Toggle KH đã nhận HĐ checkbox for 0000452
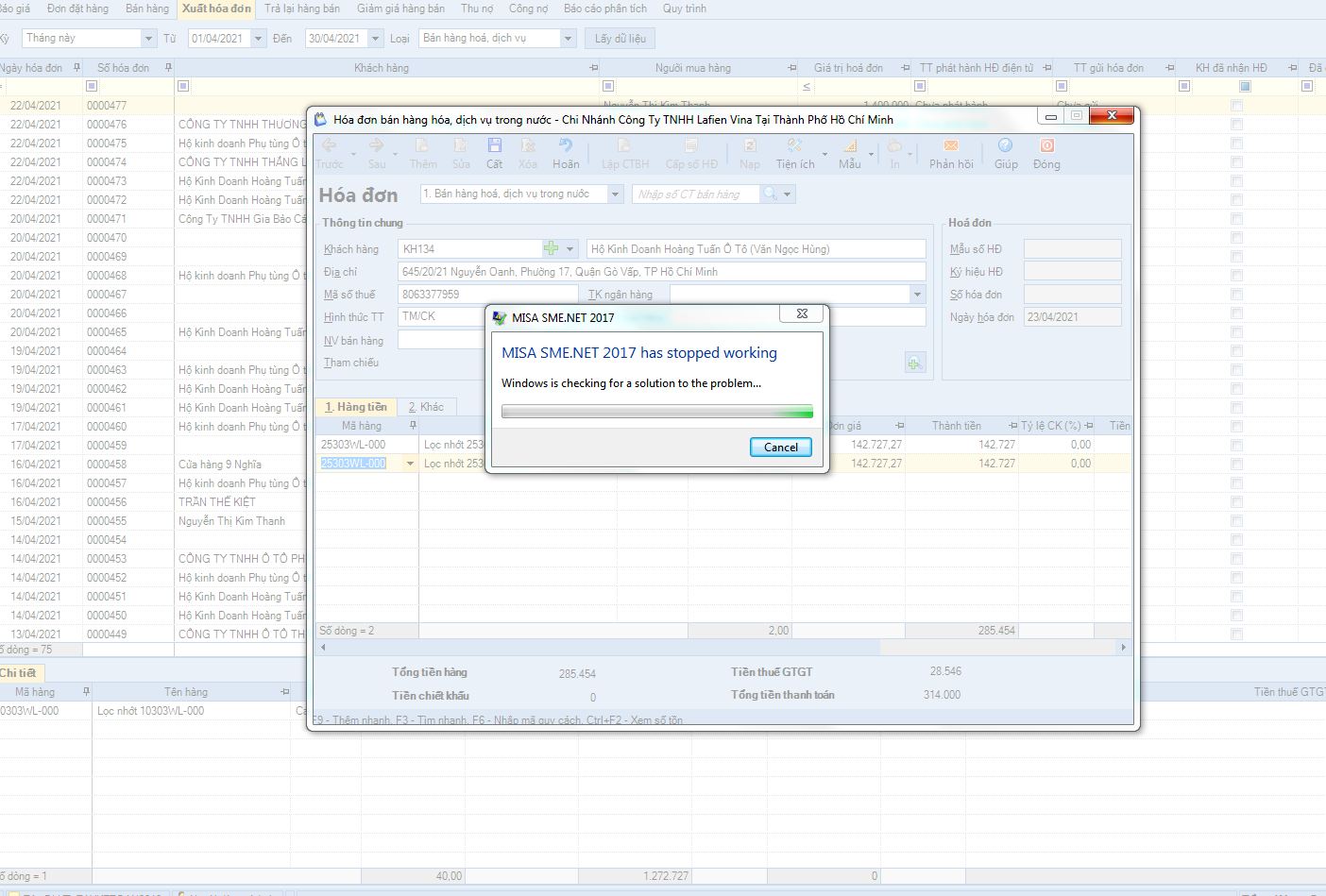 (x=1237, y=578)
